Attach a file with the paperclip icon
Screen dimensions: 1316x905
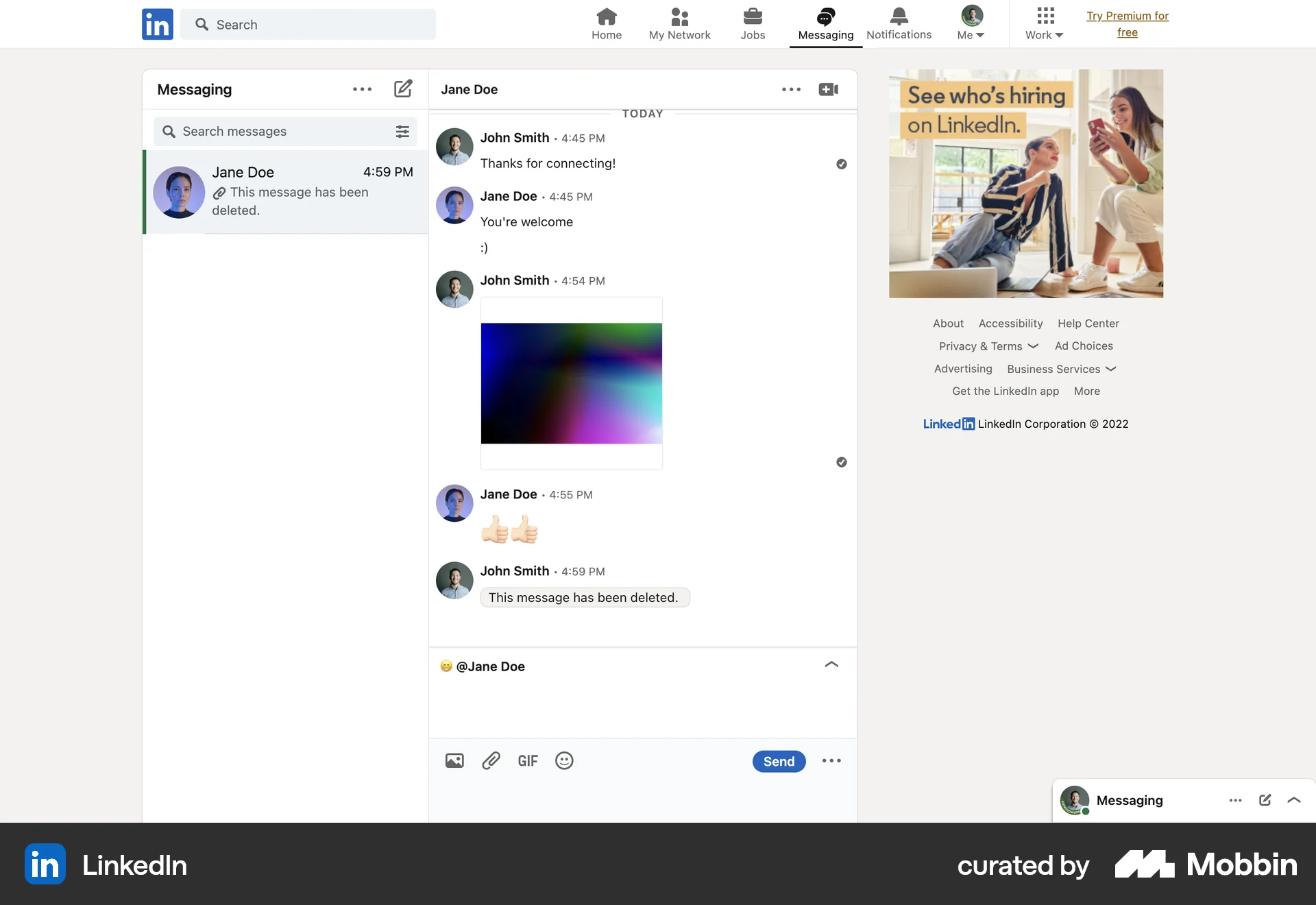(491, 760)
